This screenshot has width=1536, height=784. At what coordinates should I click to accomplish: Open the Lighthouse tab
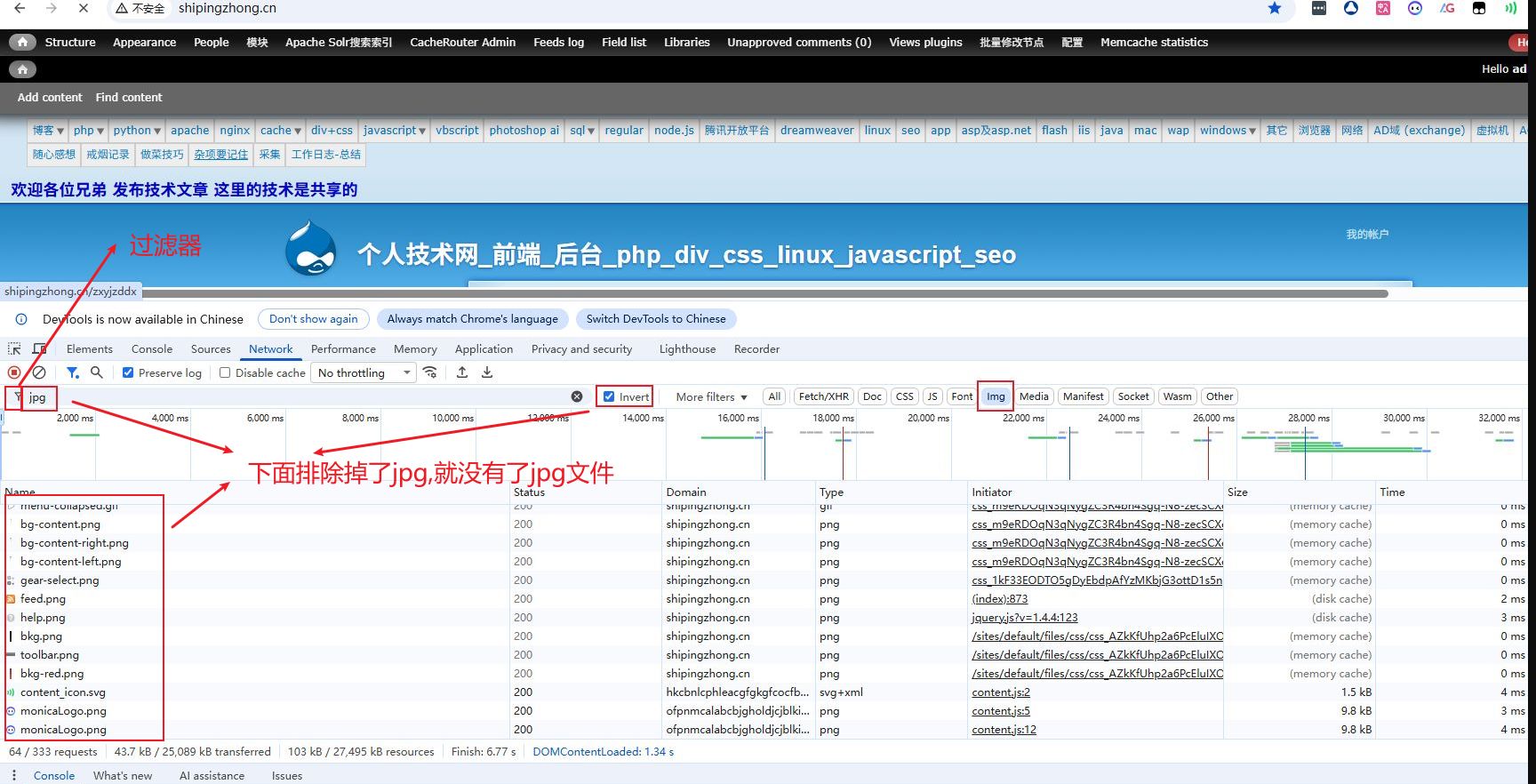click(x=687, y=349)
